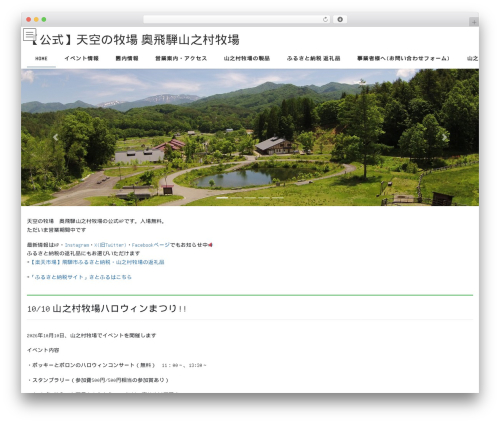The width and height of the screenshot is (500, 423).
Task: Click the browser reload icon in address bar
Action: click(x=325, y=19)
